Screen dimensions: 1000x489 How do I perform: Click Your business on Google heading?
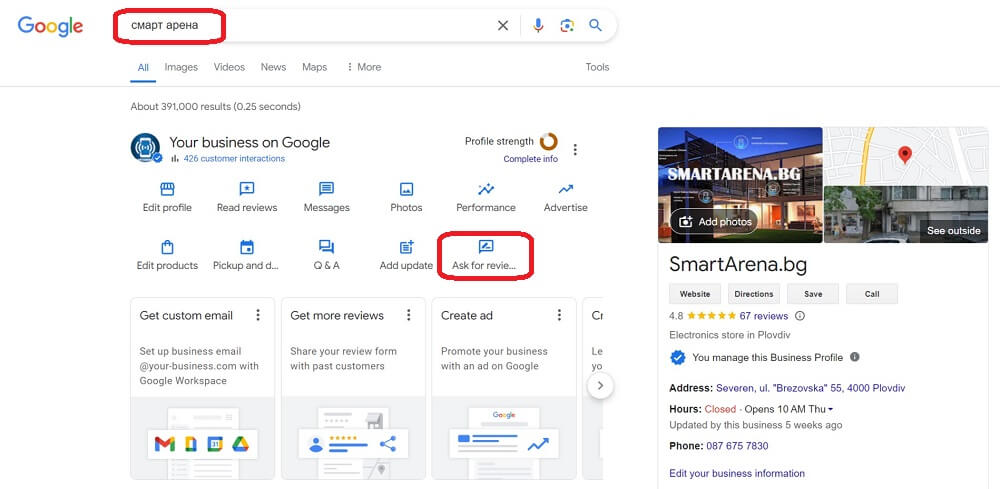[x=249, y=142]
